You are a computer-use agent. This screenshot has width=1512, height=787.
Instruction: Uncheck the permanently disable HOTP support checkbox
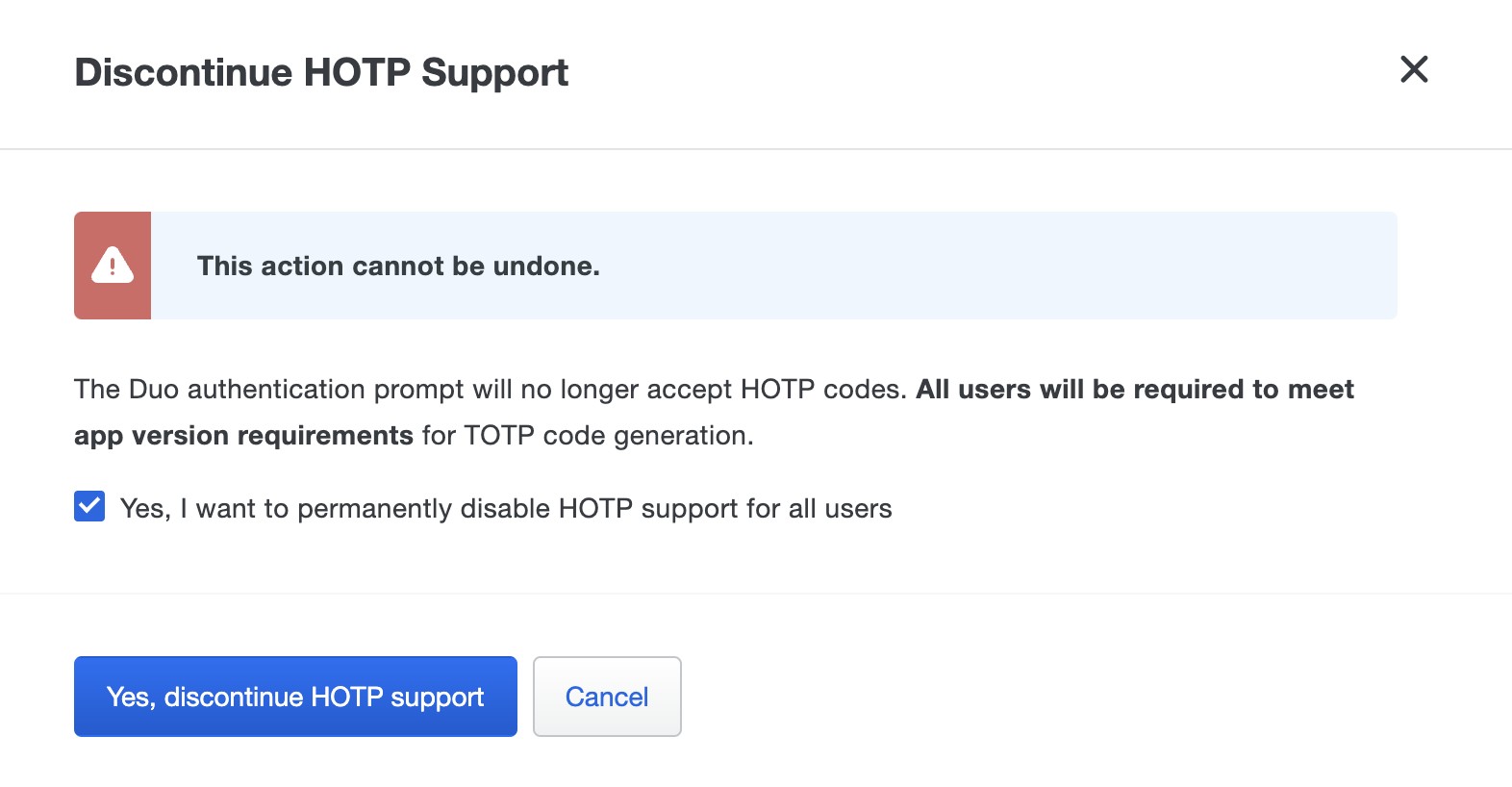88,506
